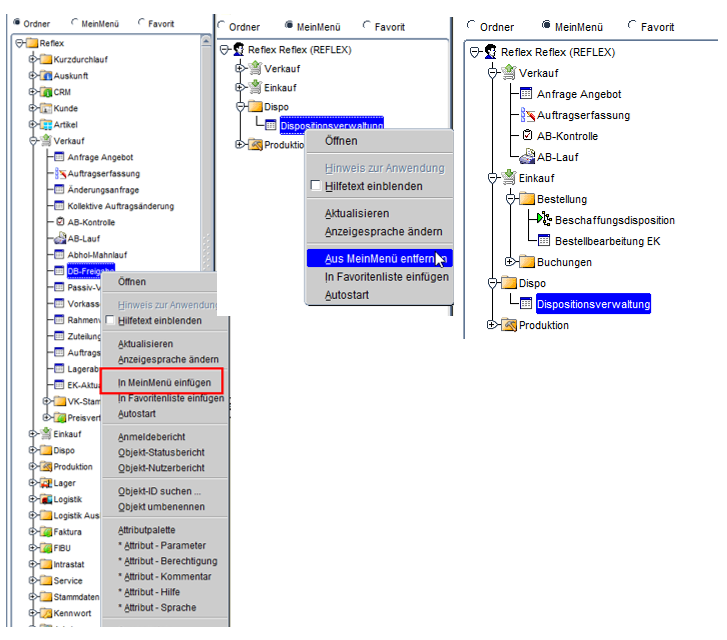Expand the Buchungen folder in right tree
The image size is (727, 640).
coord(510,262)
